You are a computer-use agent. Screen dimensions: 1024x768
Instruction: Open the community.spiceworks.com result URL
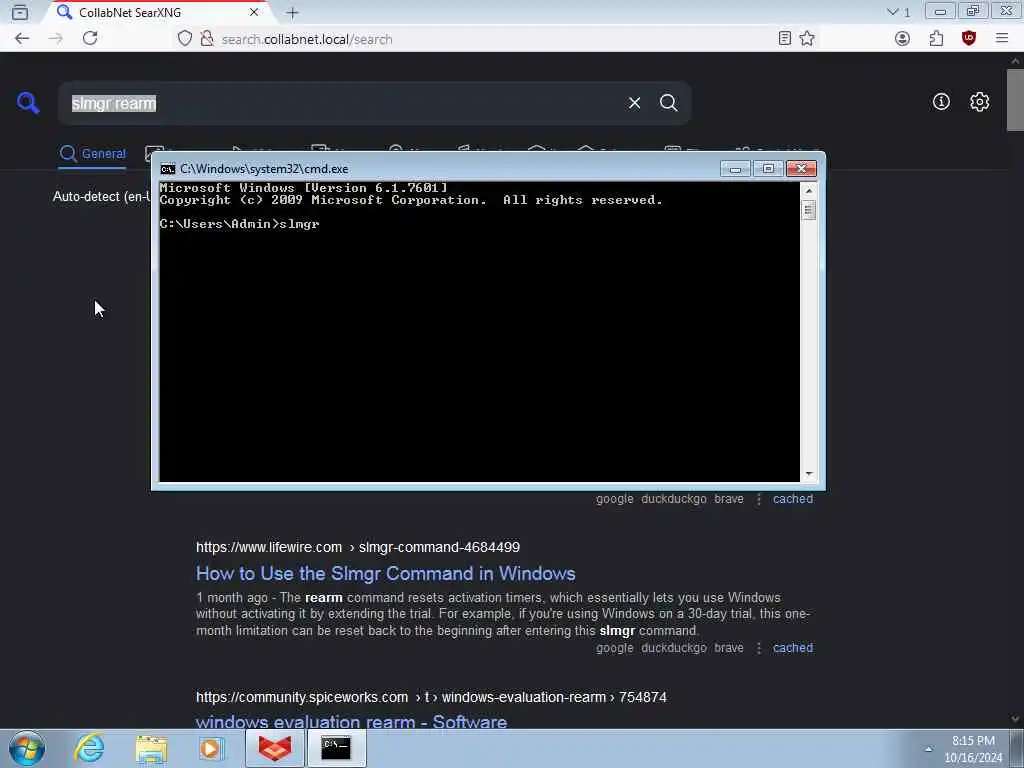[x=431, y=697]
